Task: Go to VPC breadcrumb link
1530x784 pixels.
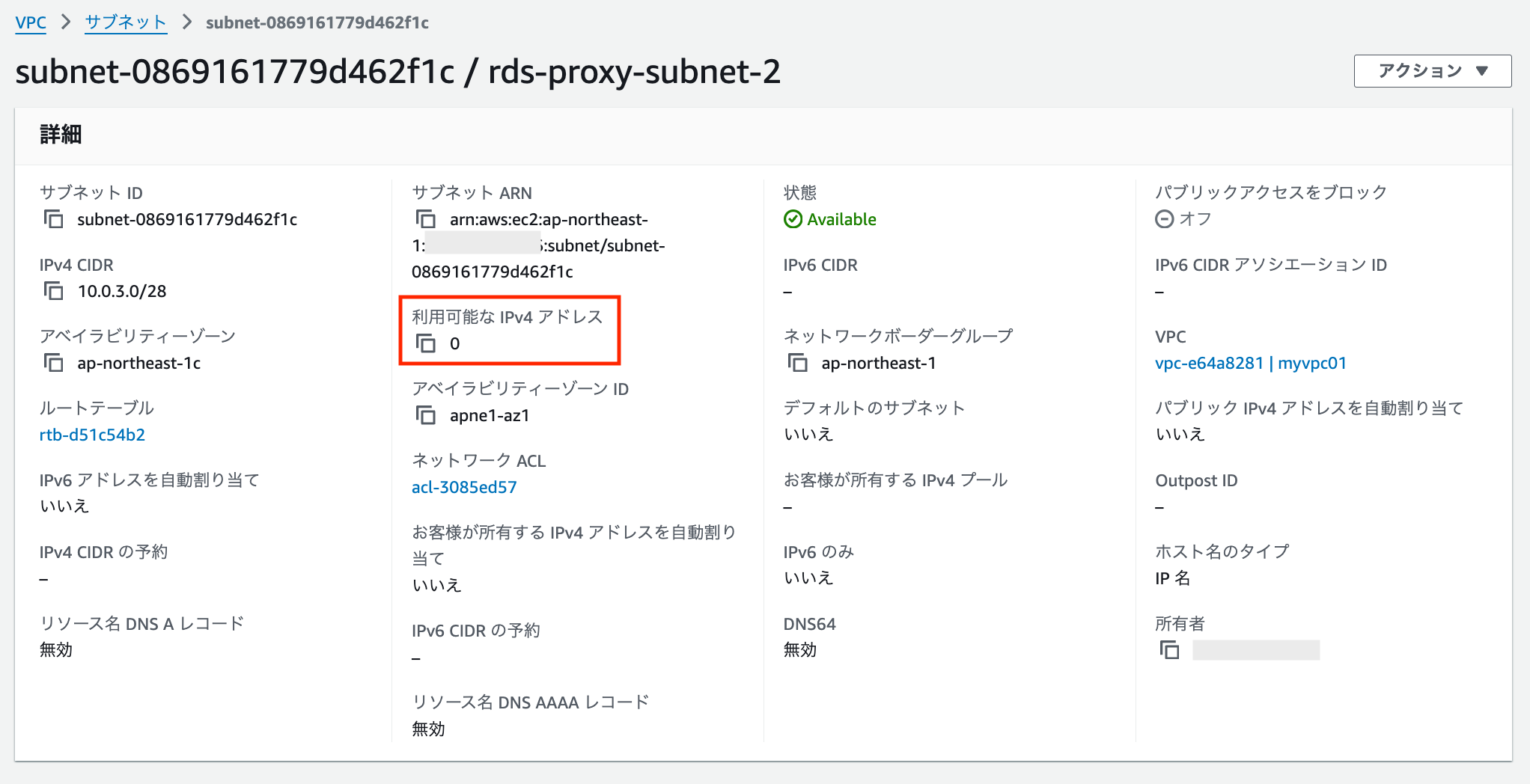Action: 31,22
